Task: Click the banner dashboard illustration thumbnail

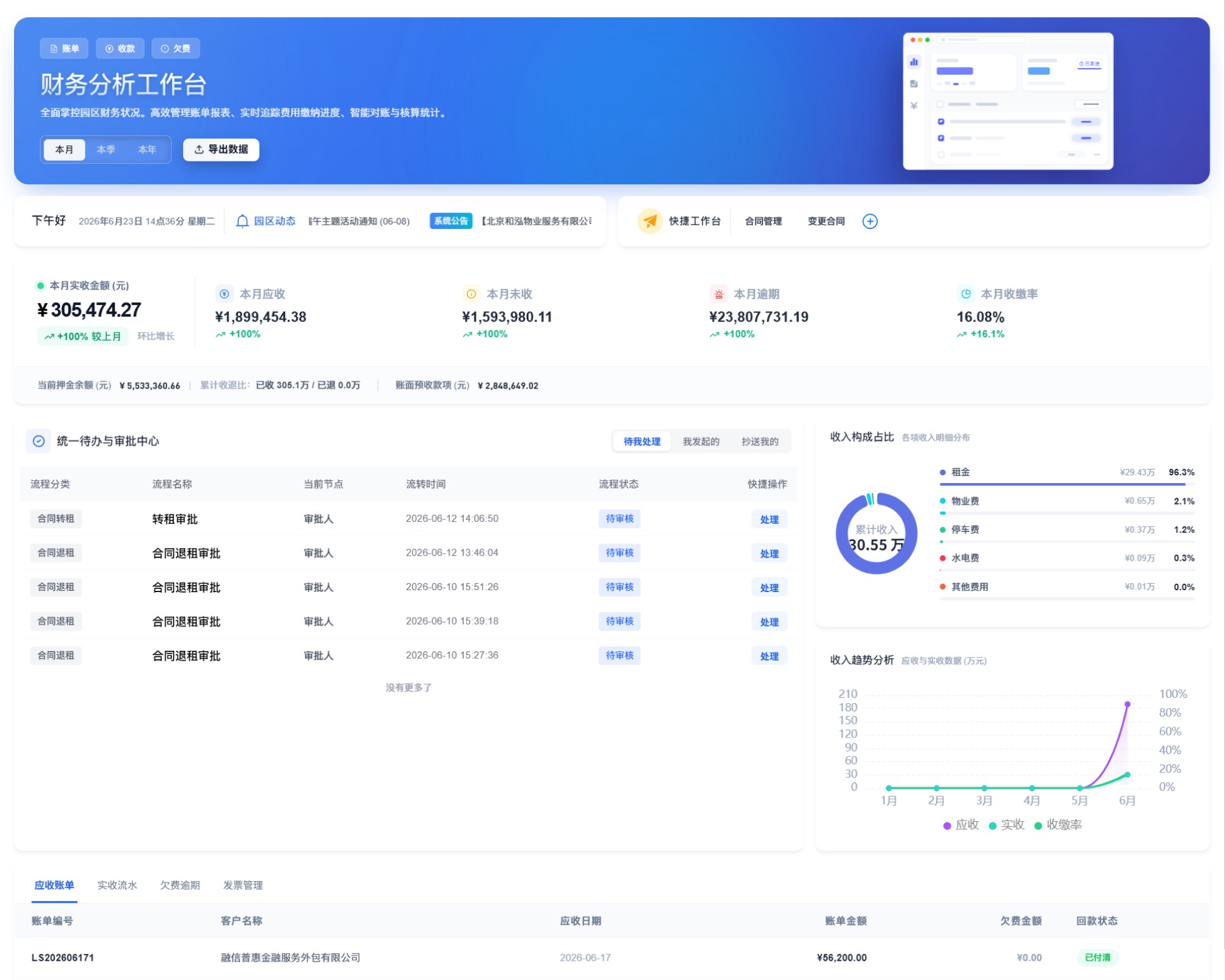Action: click(x=1008, y=101)
